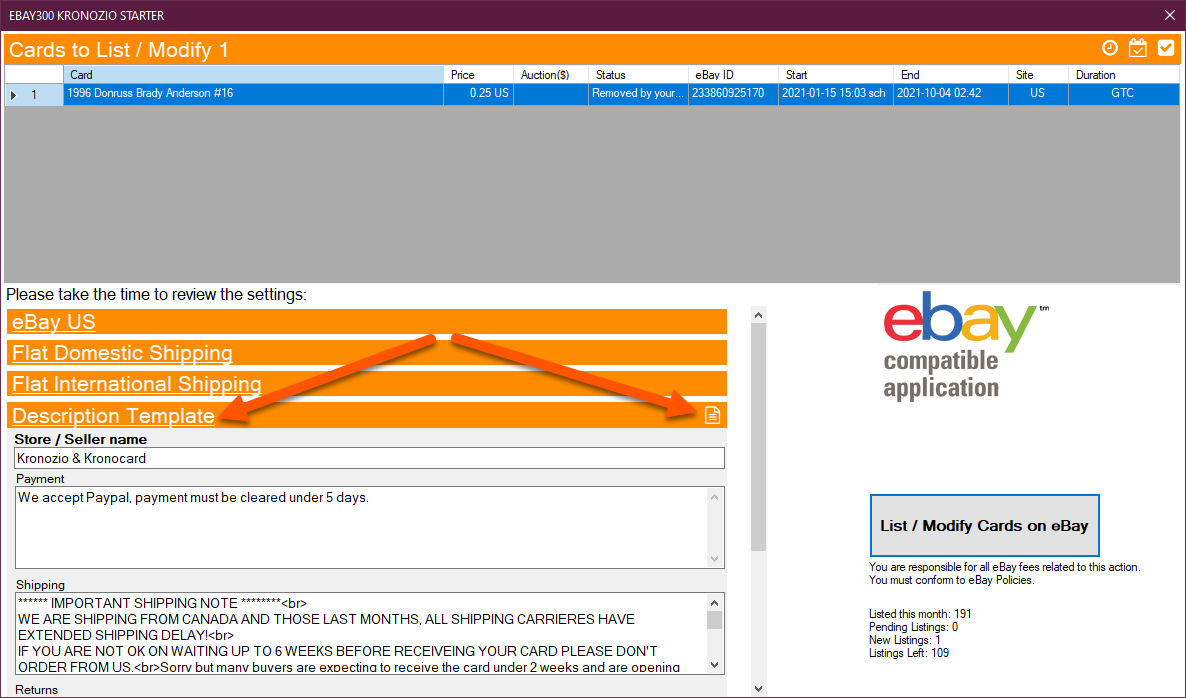Sort by the End column header
Viewport: 1186px width, 698px height.
pyautogui.click(x=951, y=75)
